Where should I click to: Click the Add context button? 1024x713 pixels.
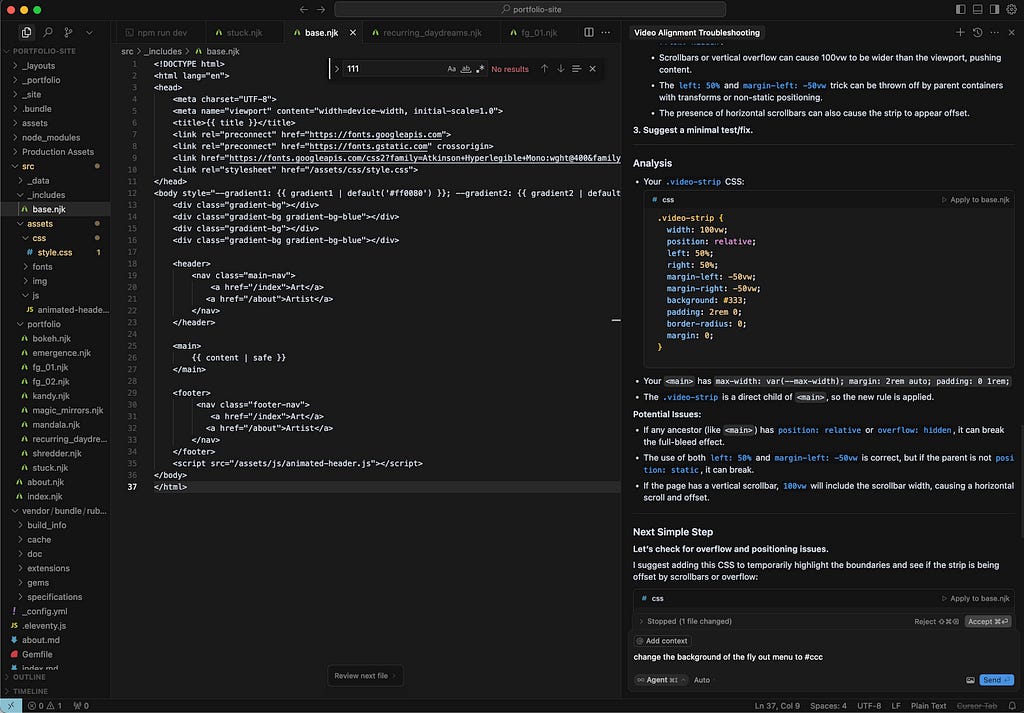[662, 641]
